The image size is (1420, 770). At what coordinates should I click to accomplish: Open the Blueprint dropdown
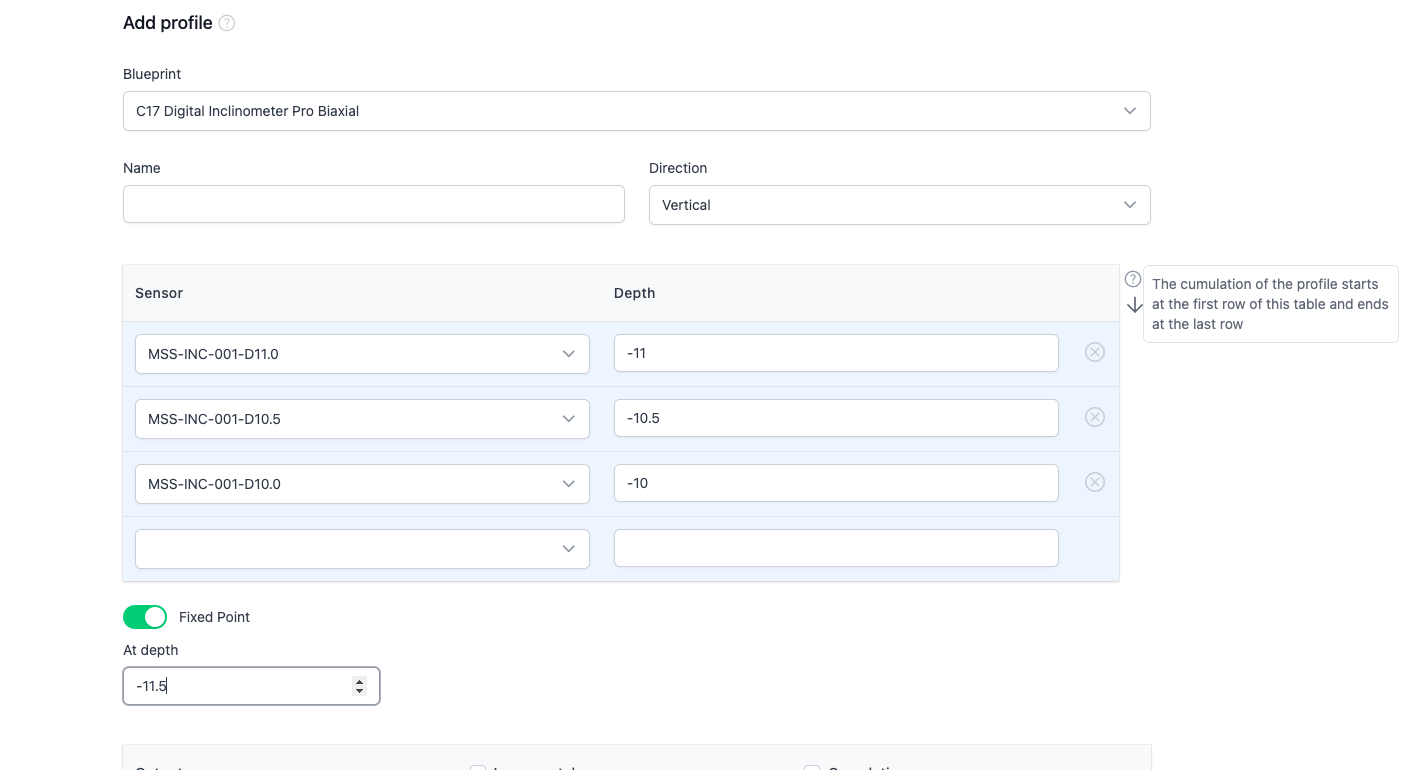636,111
